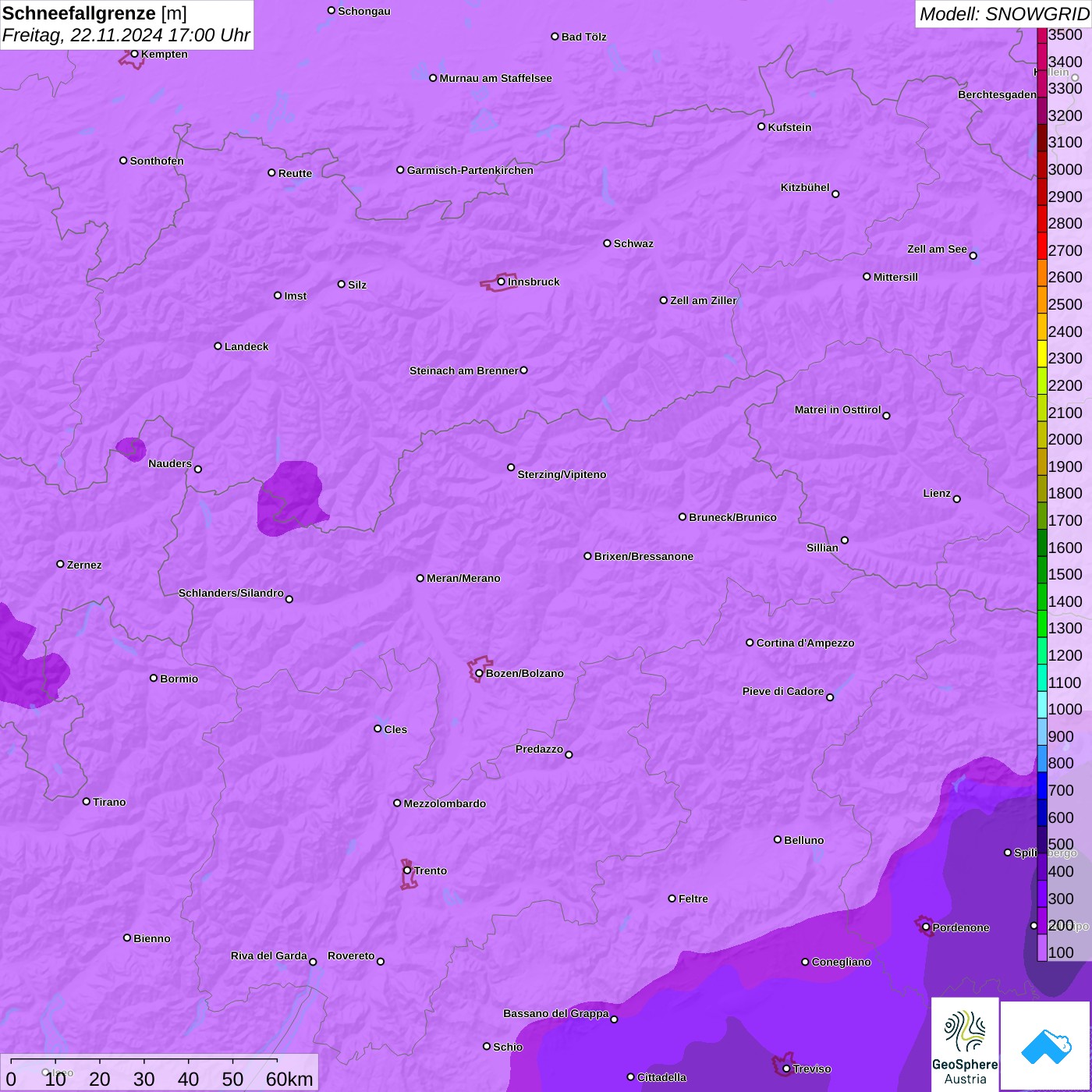This screenshot has width=1092, height=1092.
Task: Click the date Freitag, 22.11.2024 17:00 Uhr
Action: [126, 35]
